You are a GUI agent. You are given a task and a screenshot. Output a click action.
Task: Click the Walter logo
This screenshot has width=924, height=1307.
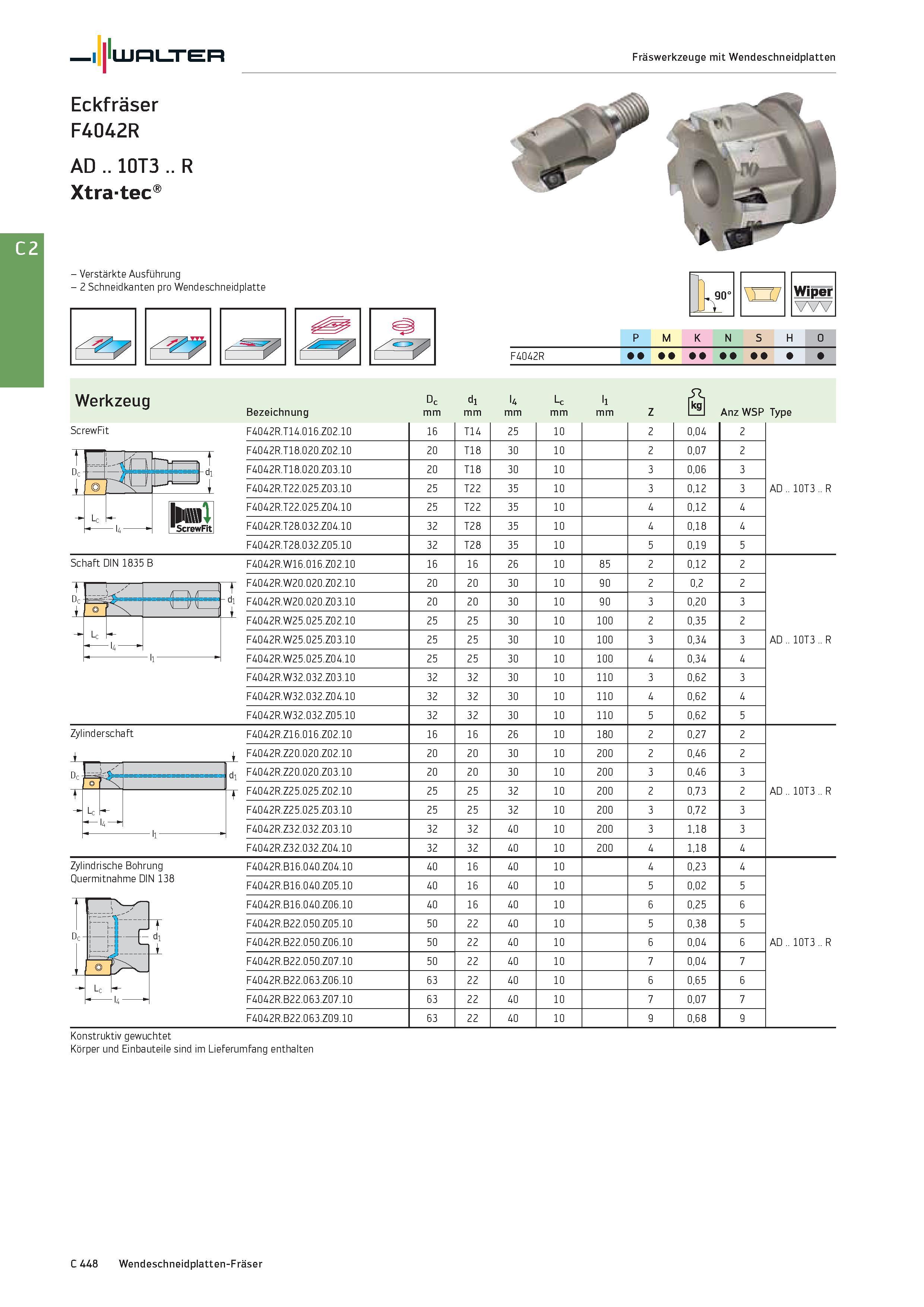(x=147, y=54)
